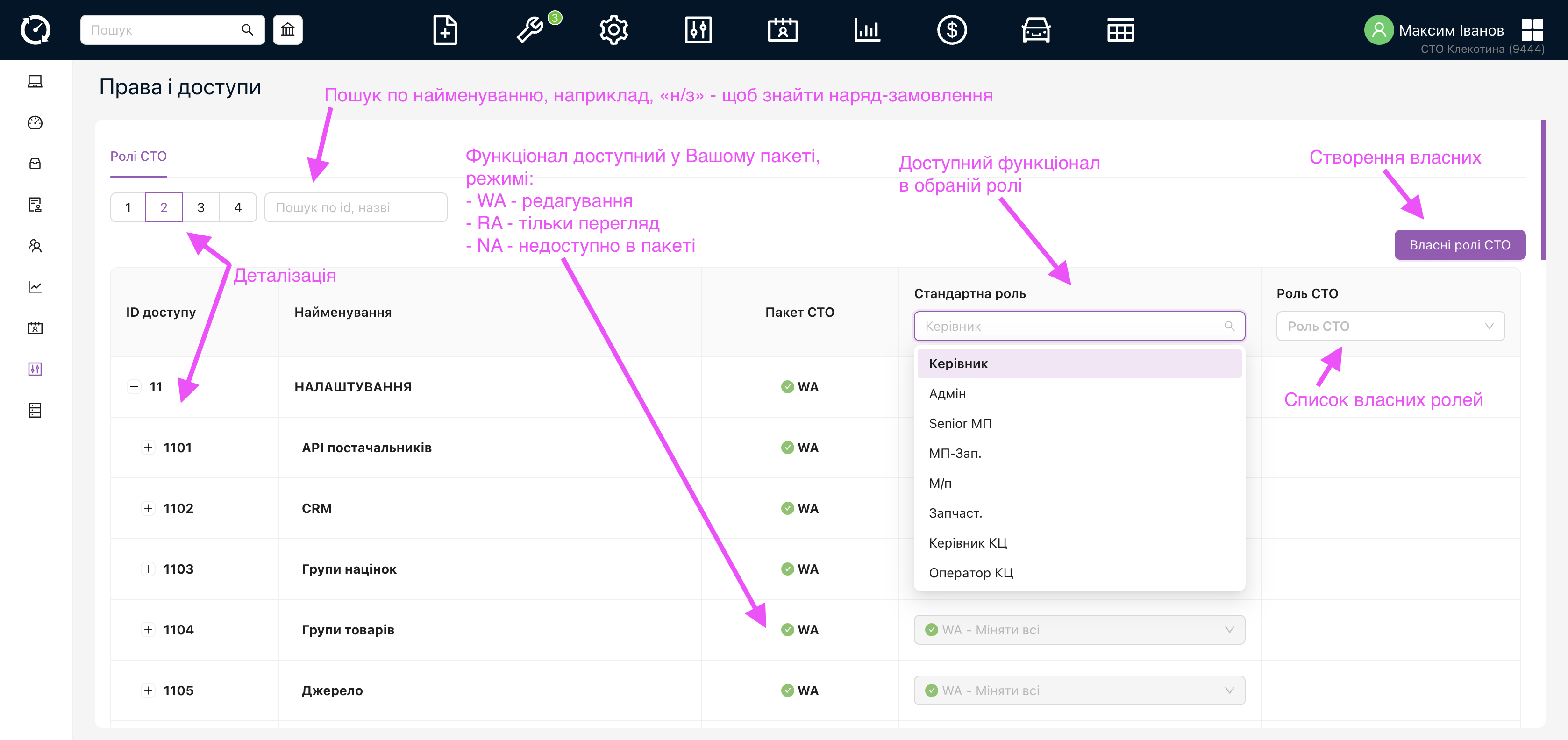Open WA - Міняти всі dropdown for 1105
The width and height of the screenshot is (1568, 740).
pos(1079,690)
